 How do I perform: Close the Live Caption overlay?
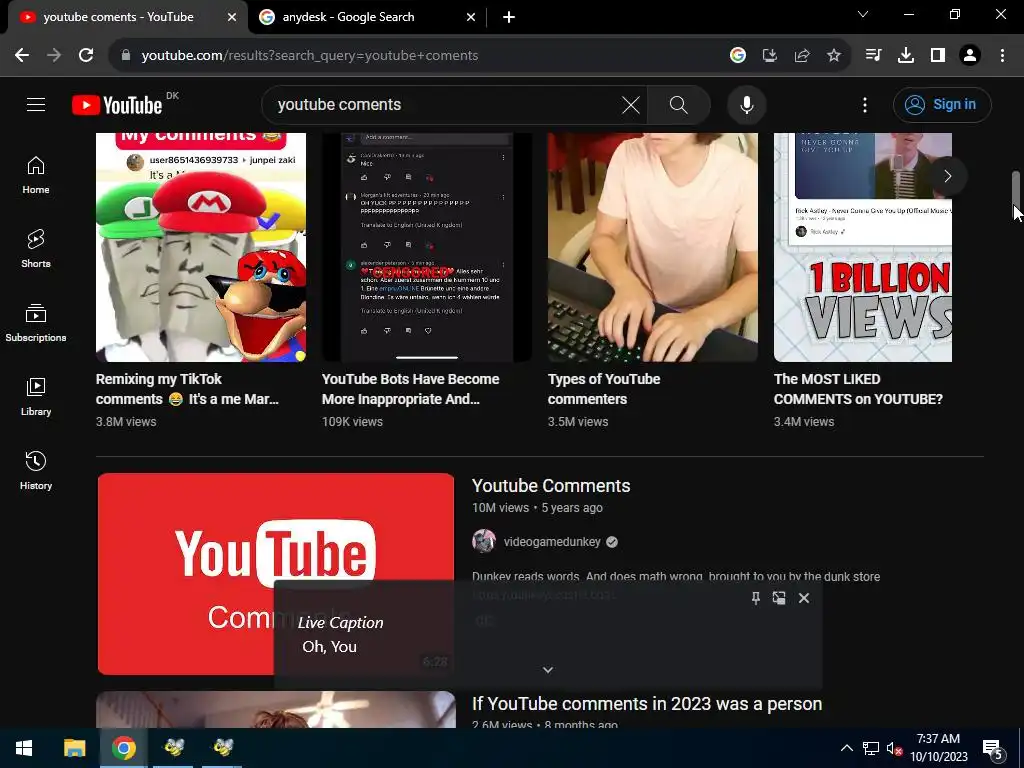tap(804, 598)
